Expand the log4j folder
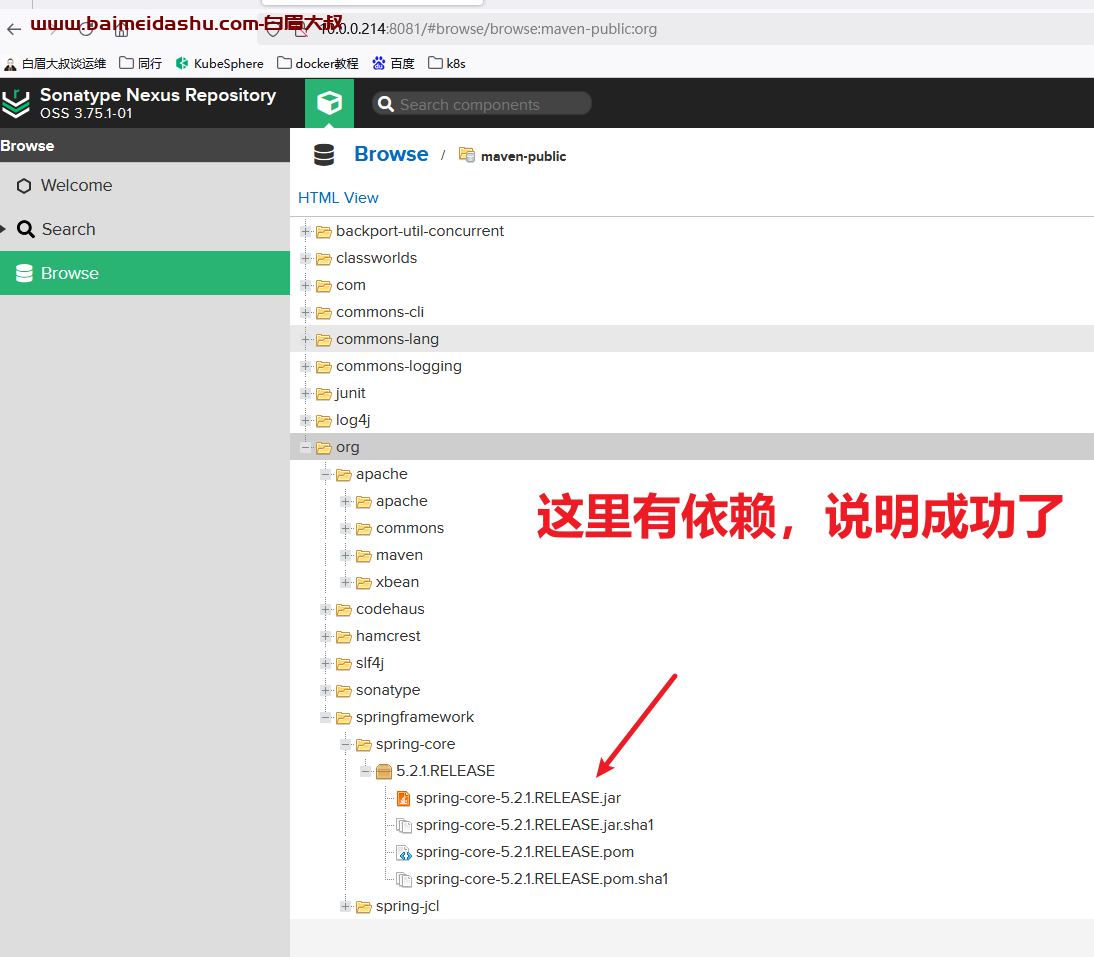1094x957 pixels. coord(306,421)
